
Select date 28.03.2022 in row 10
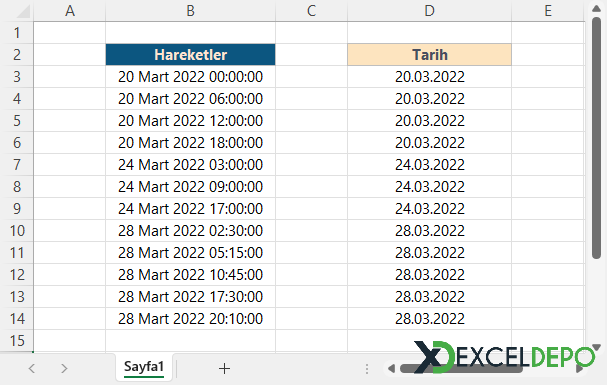coord(429,231)
